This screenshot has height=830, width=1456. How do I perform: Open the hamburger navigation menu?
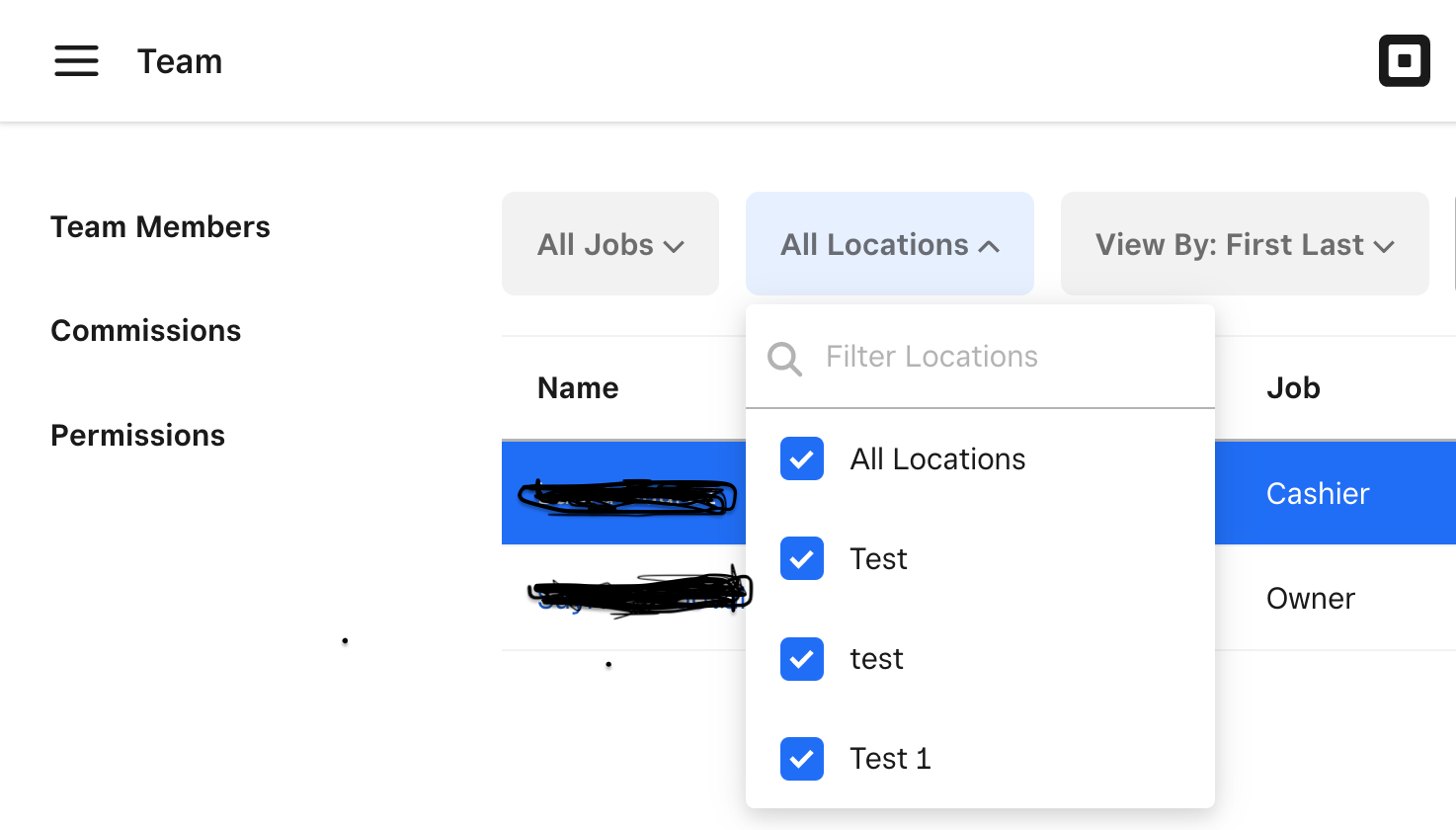tap(76, 61)
